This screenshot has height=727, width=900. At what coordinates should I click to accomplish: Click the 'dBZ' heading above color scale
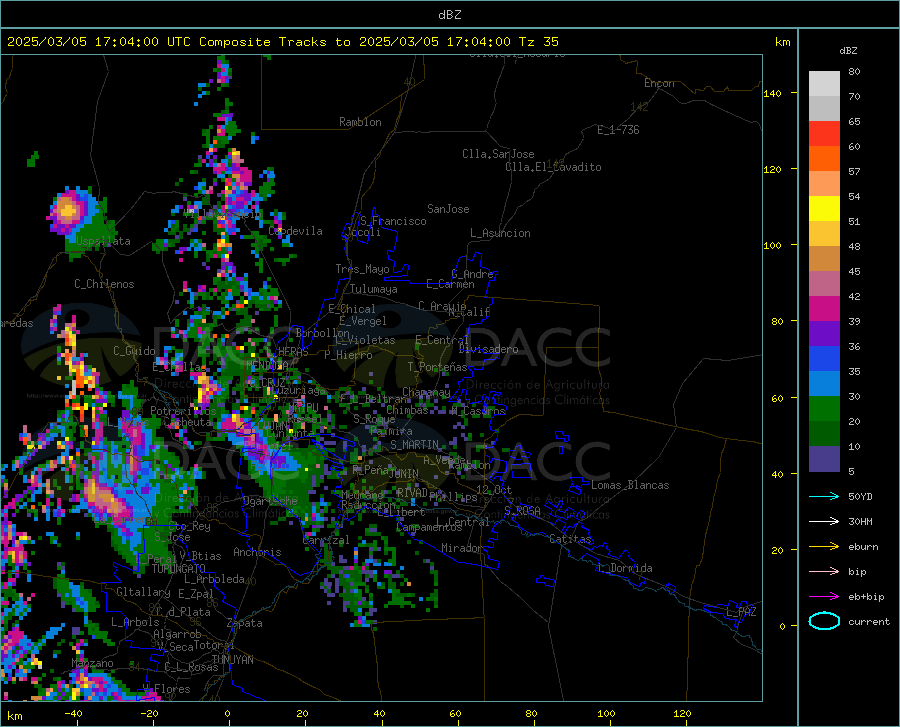click(x=848, y=50)
